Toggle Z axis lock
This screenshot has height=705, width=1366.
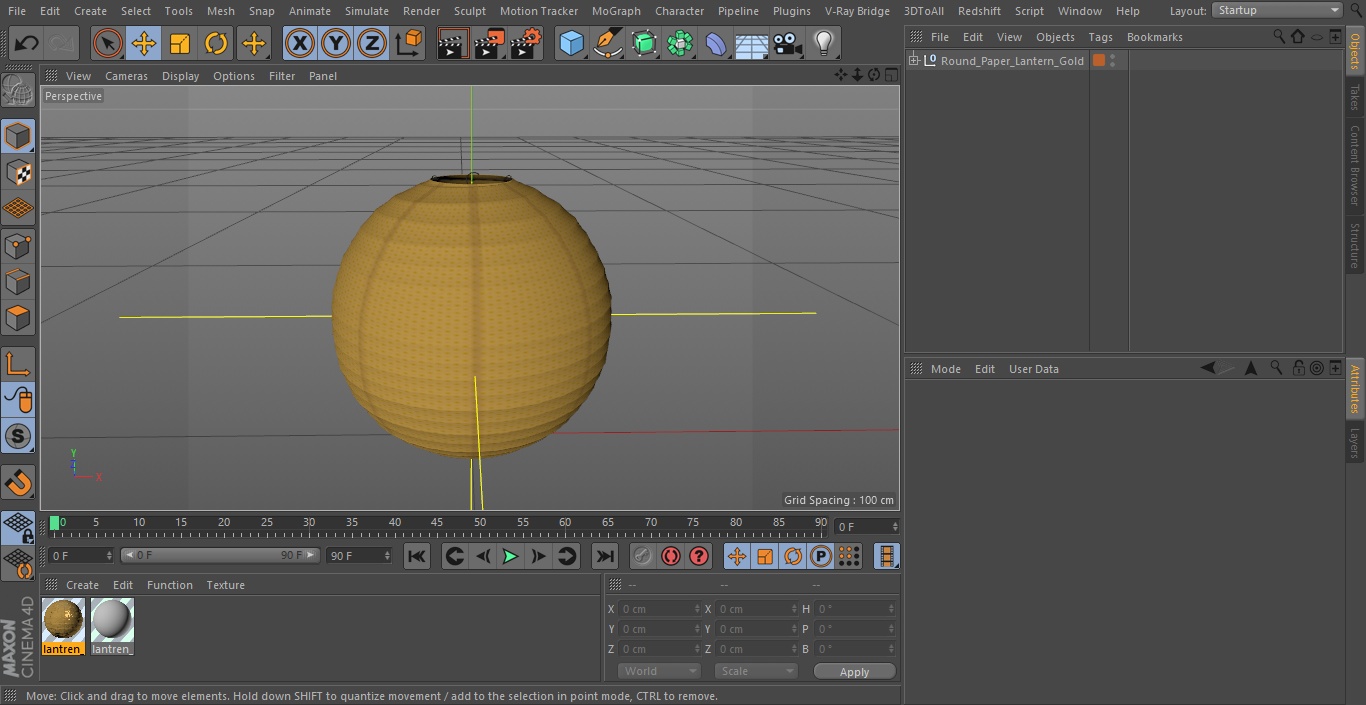tap(372, 44)
